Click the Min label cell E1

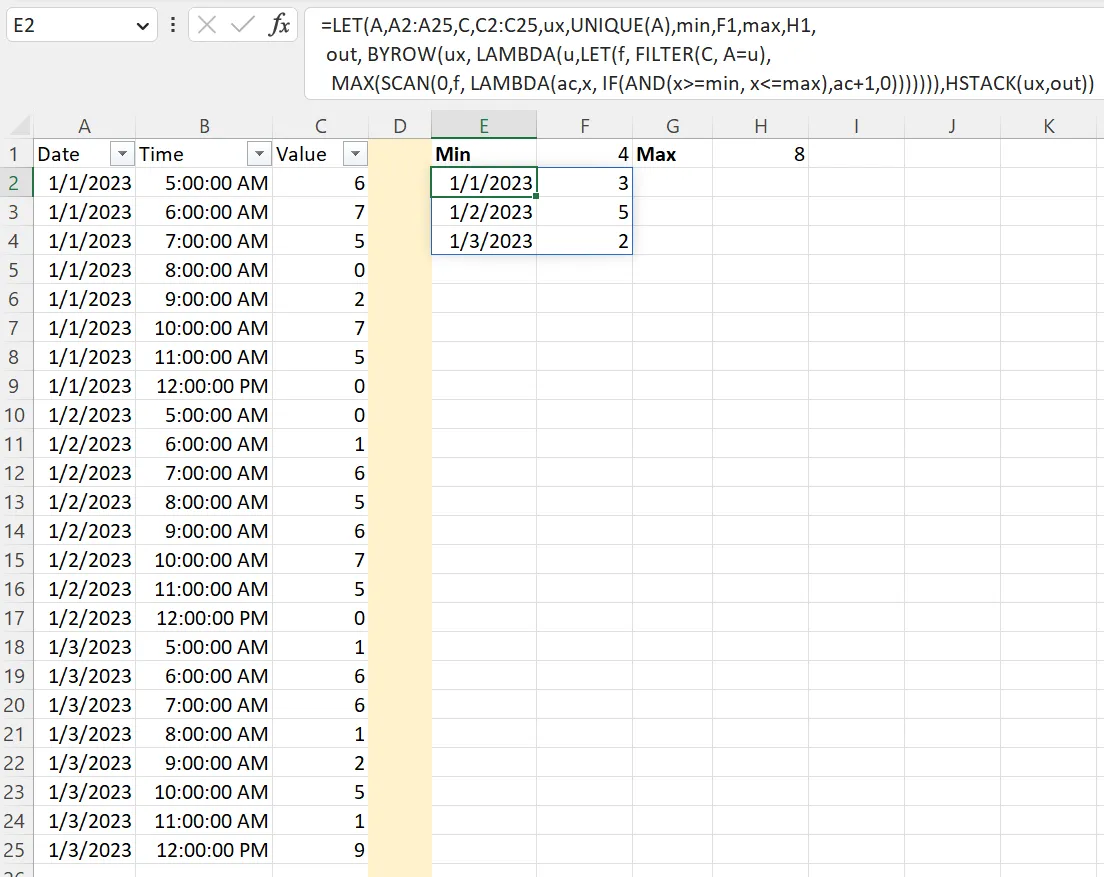484,153
